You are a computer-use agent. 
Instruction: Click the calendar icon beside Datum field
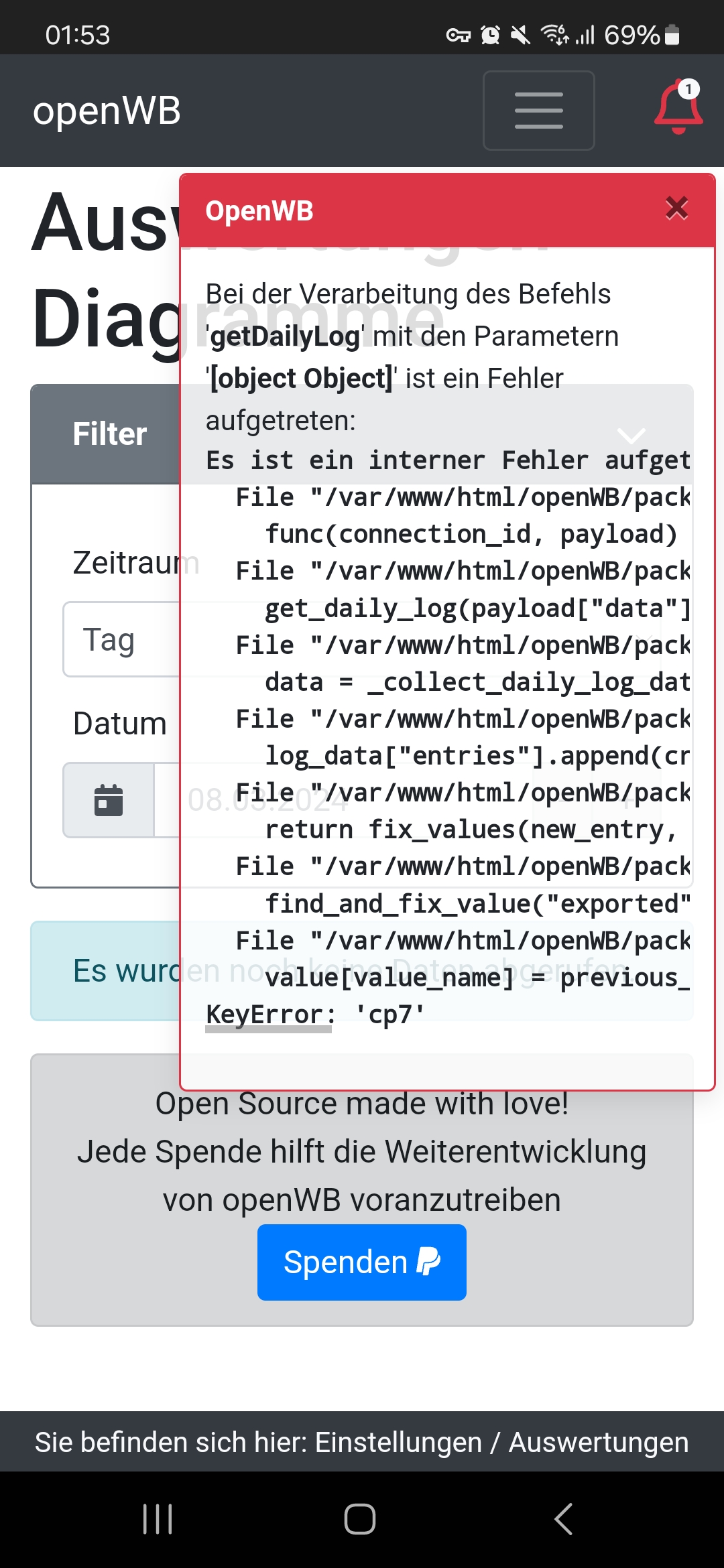point(109,800)
